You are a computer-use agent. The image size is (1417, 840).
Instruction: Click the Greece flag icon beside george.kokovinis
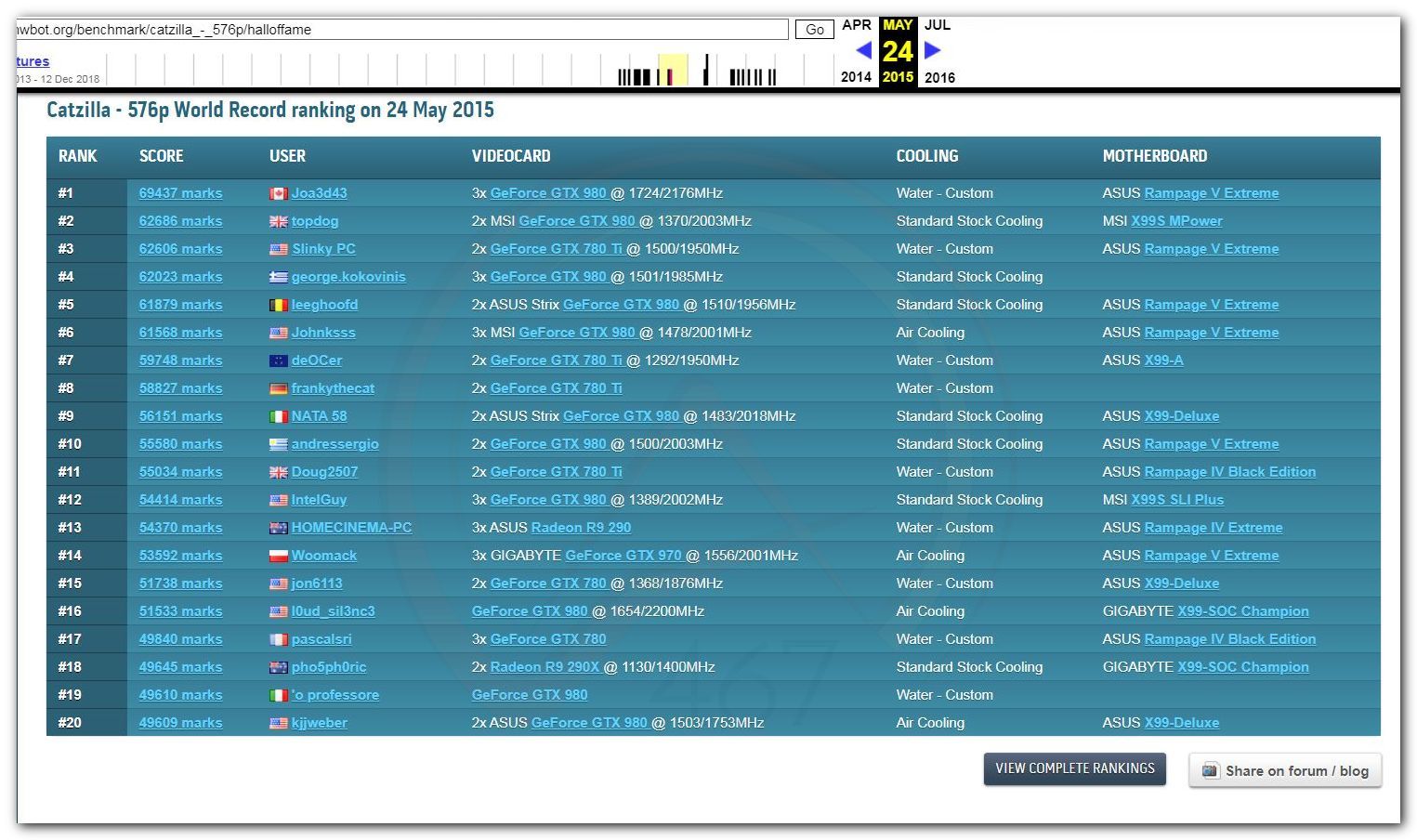tap(278, 277)
